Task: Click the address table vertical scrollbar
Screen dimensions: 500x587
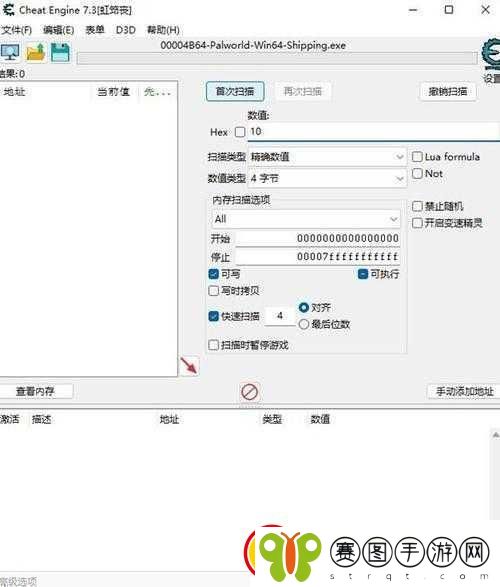Action: pyautogui.click(x=495, y=474)
